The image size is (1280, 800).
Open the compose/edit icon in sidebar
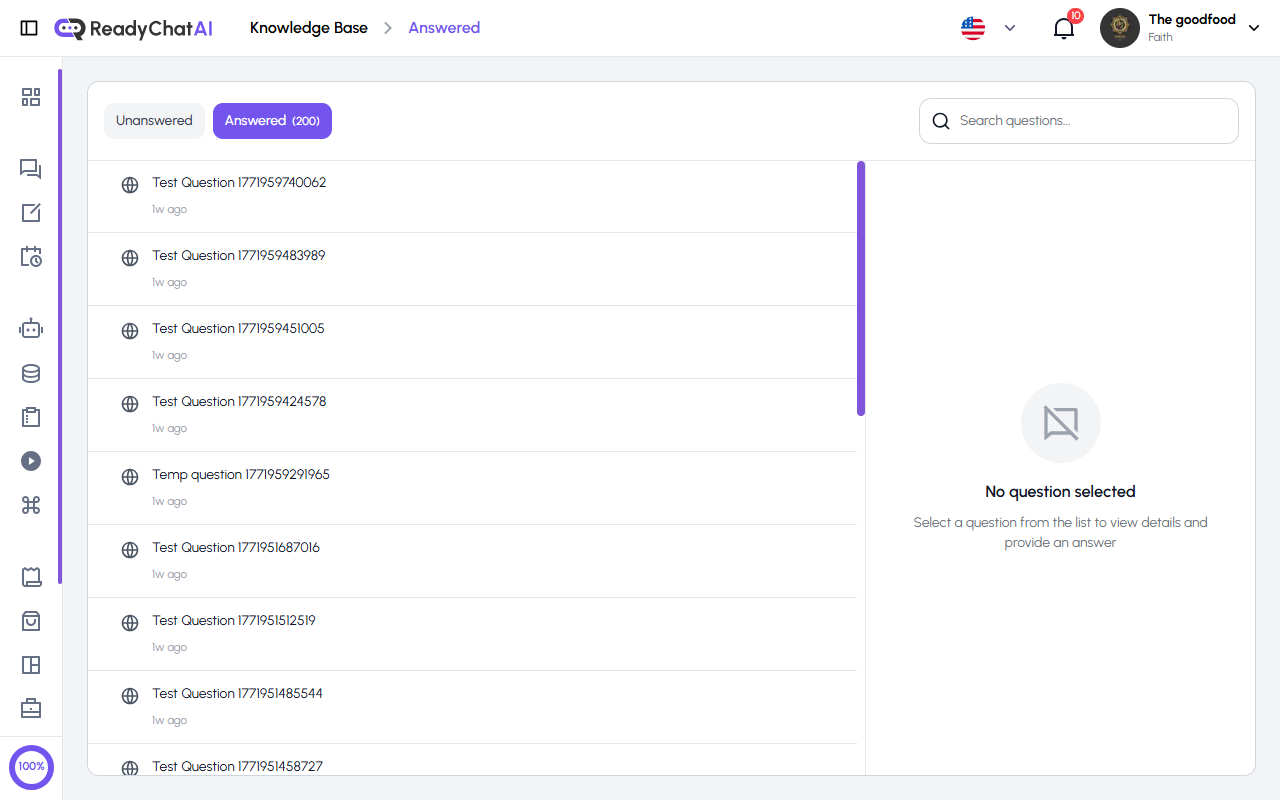tap(30, 213)
